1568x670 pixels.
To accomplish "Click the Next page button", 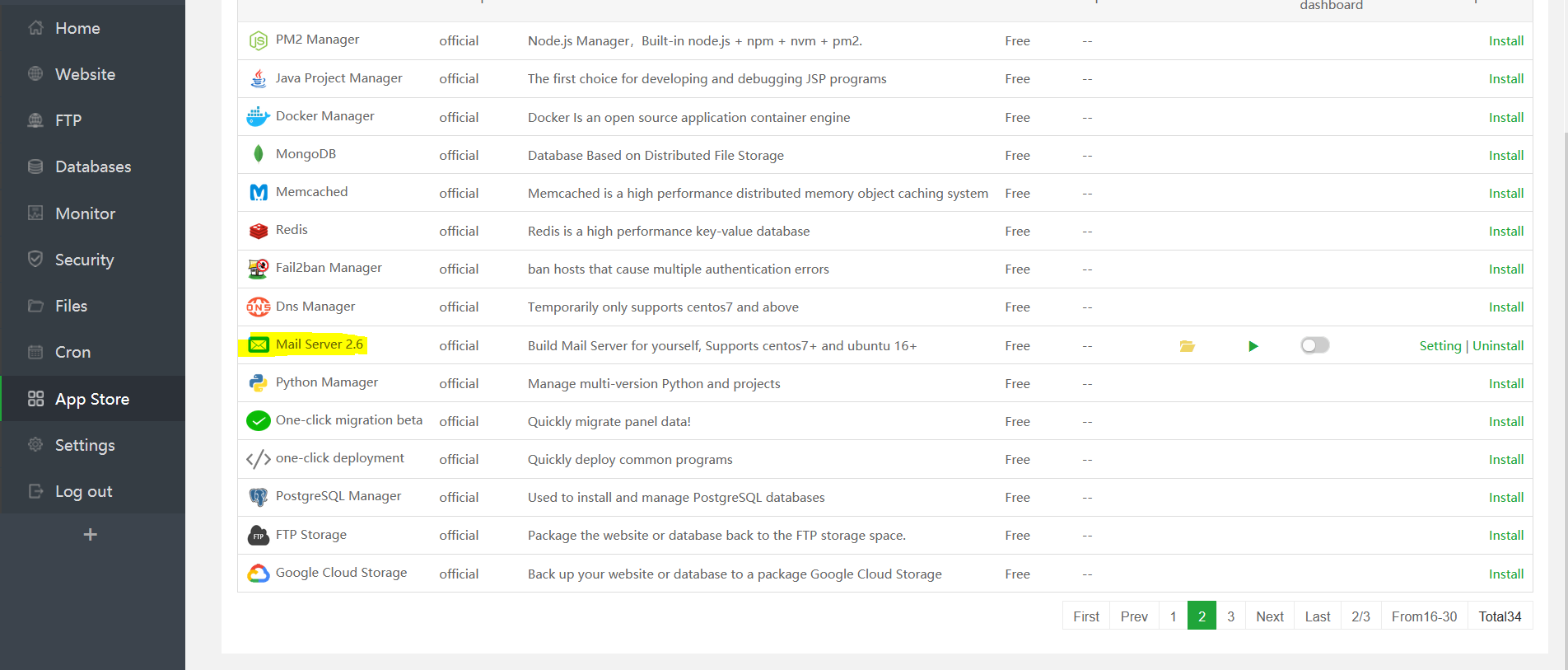I will coord(1269,616).
